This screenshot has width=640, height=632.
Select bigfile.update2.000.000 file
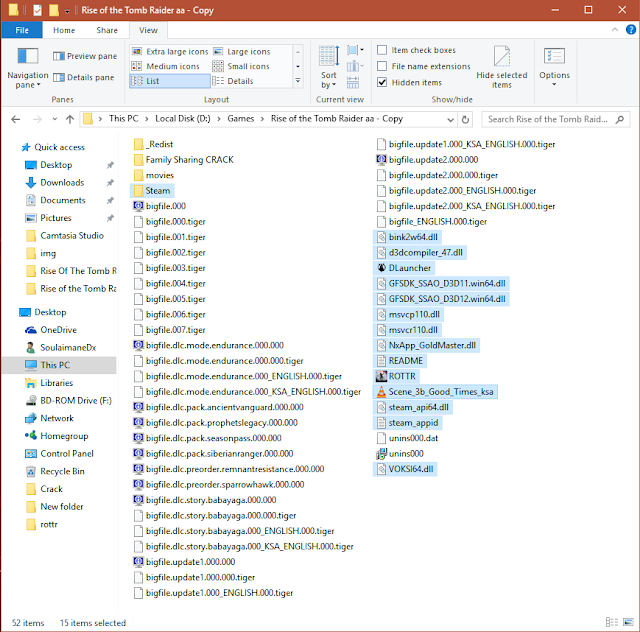[427, 160]
